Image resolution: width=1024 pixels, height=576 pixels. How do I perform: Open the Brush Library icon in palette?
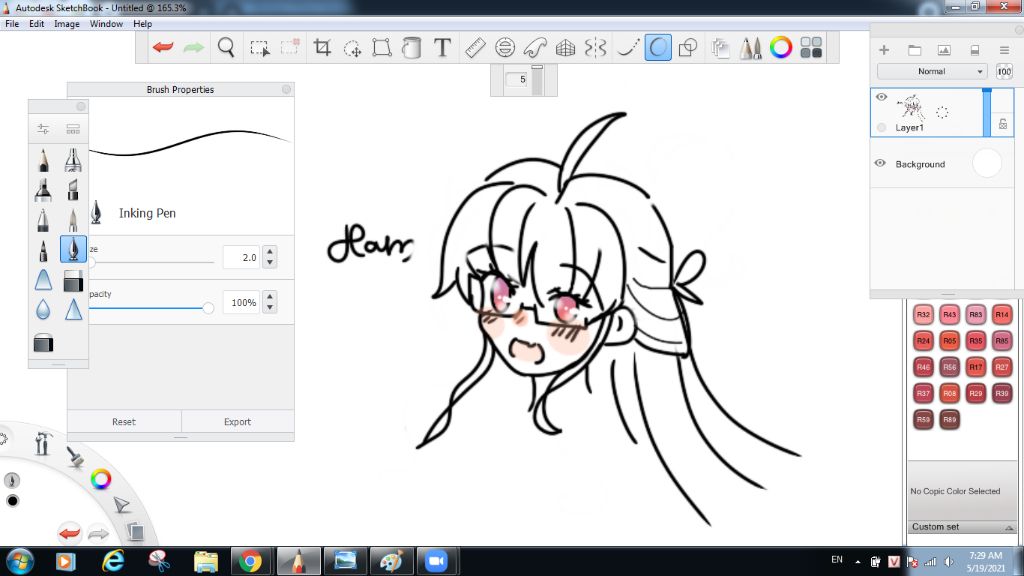tap(73, 129)
